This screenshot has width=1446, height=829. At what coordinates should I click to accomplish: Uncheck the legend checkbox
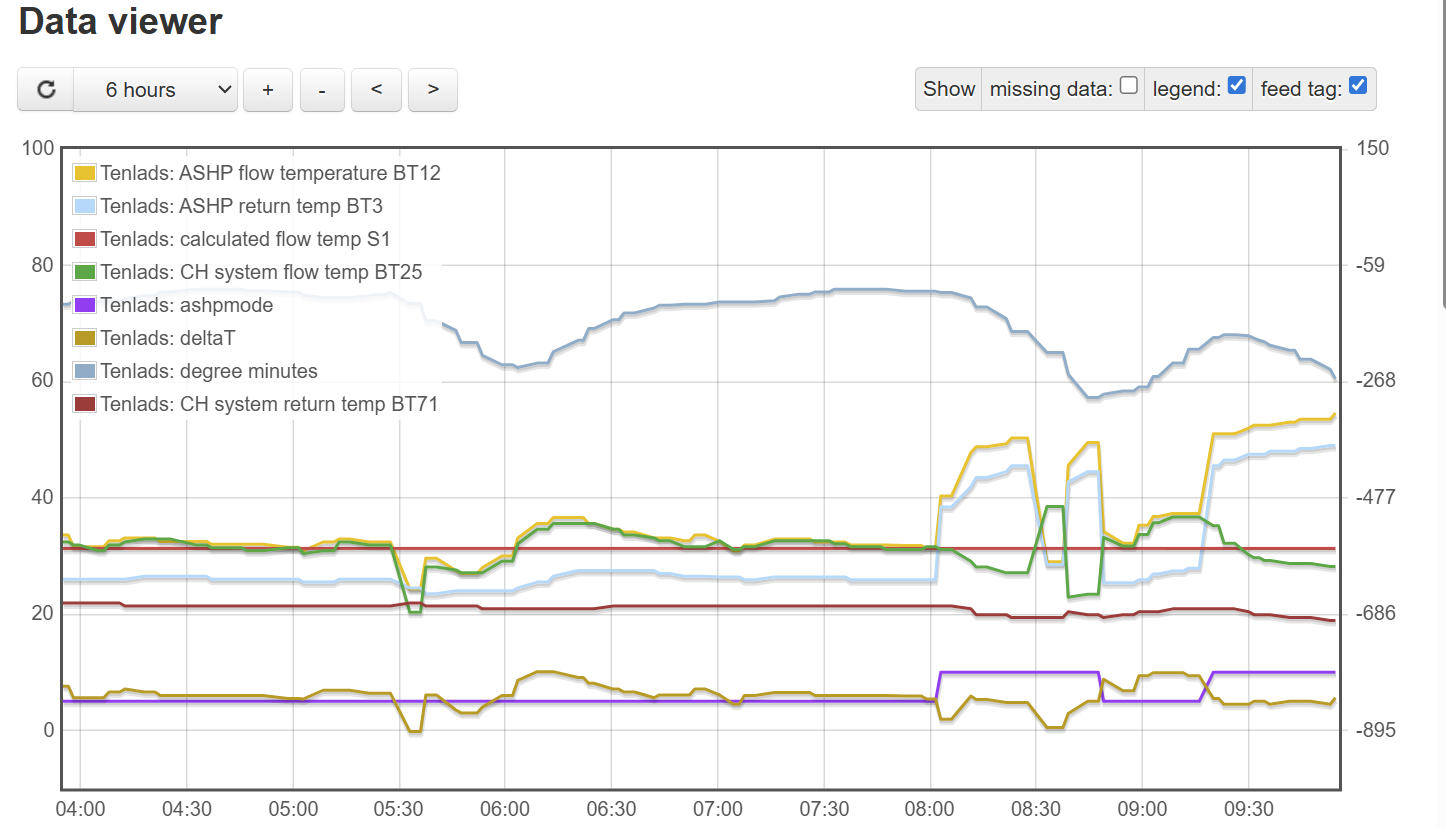click(x=1236, y=86)
